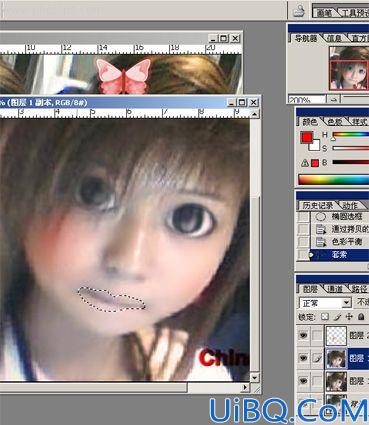Click the out-of-gamut warning triangle icon
The image size is (369, 425).
click(x=305, y=163)
